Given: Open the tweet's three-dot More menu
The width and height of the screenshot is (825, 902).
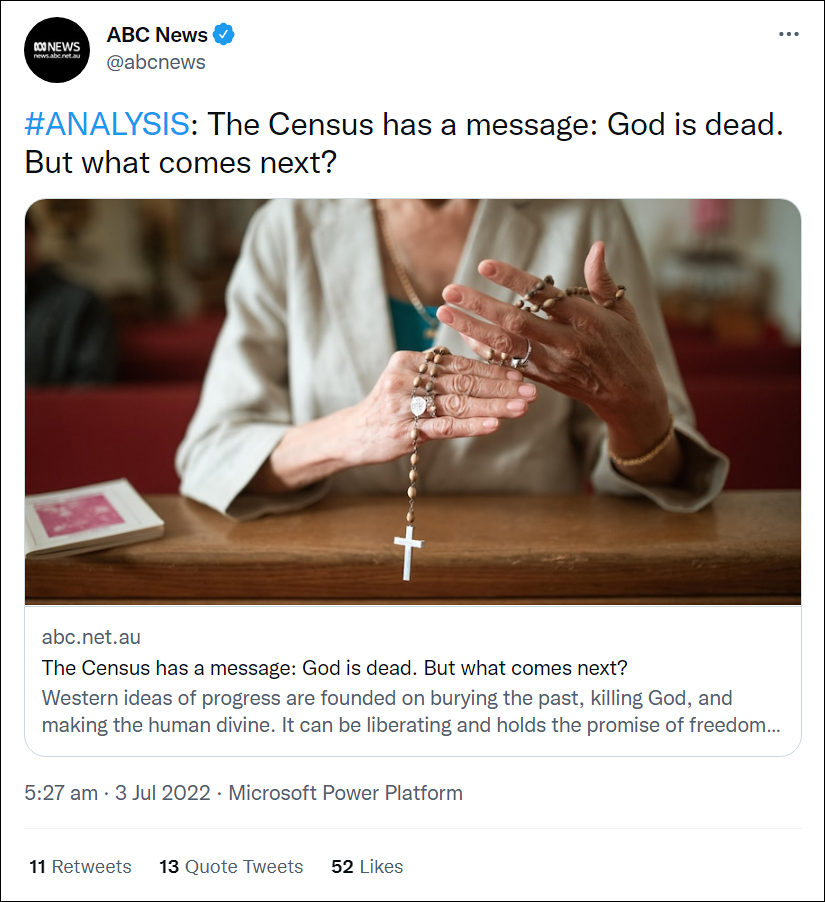Looking at the screenshot, I should pyautogui.click(x=788, y=34).
